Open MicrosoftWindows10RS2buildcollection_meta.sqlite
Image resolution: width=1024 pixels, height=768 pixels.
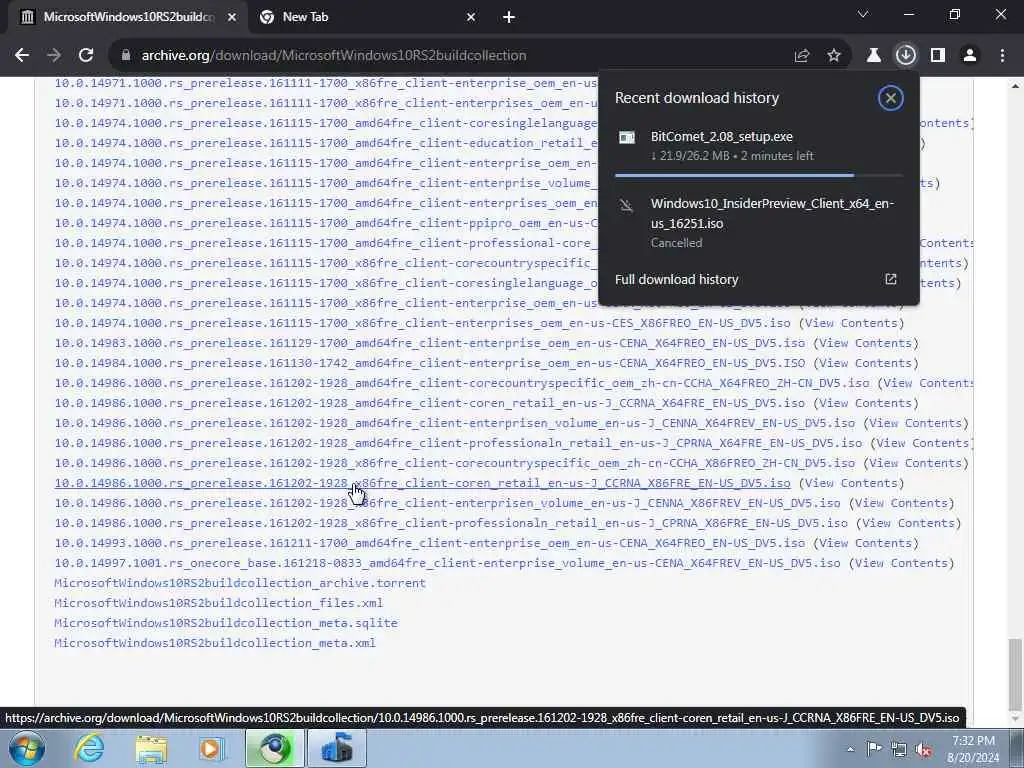pyautogui.click(x=225, y=623)
